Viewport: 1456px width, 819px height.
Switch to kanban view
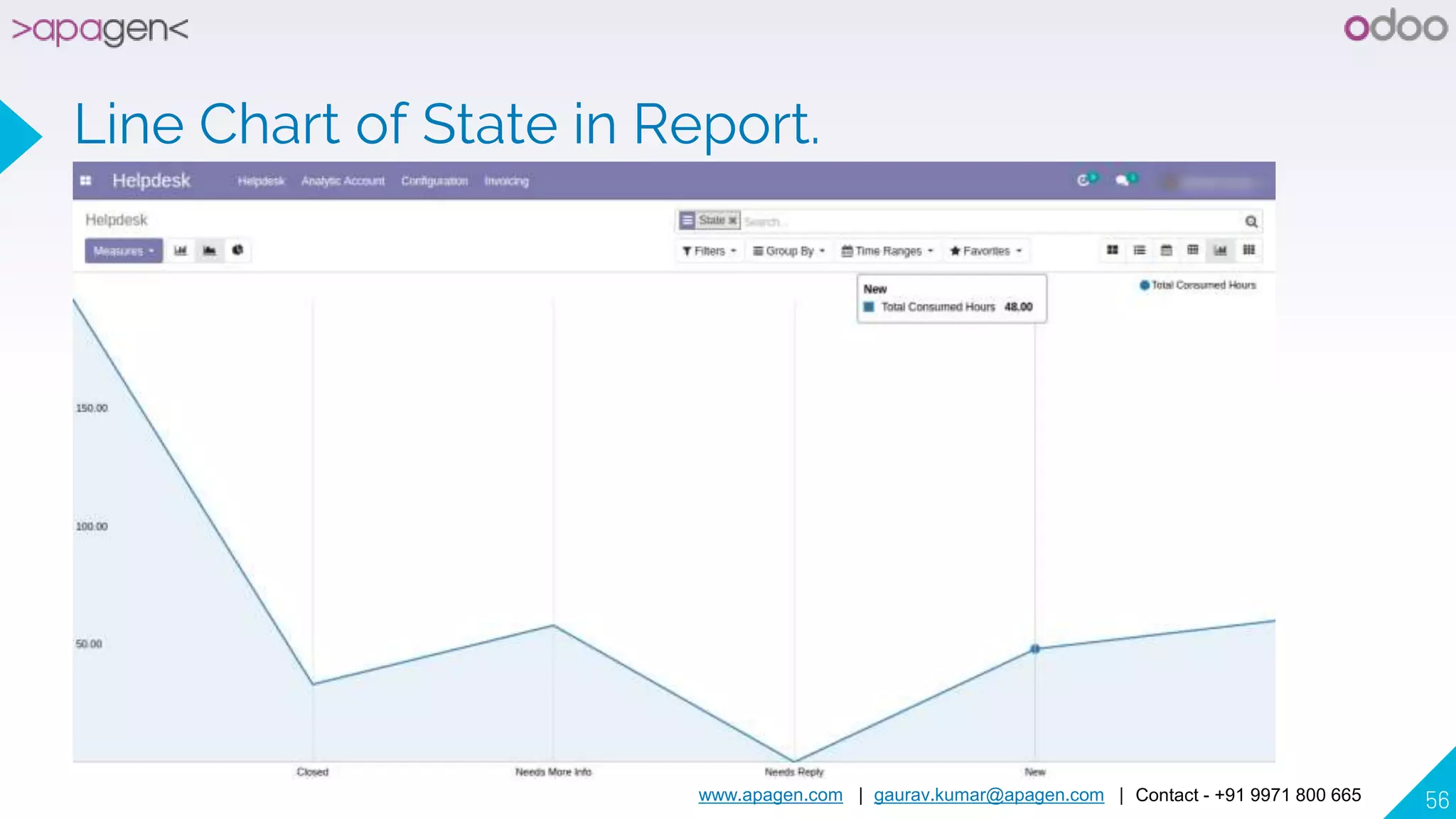point(1113,250)
